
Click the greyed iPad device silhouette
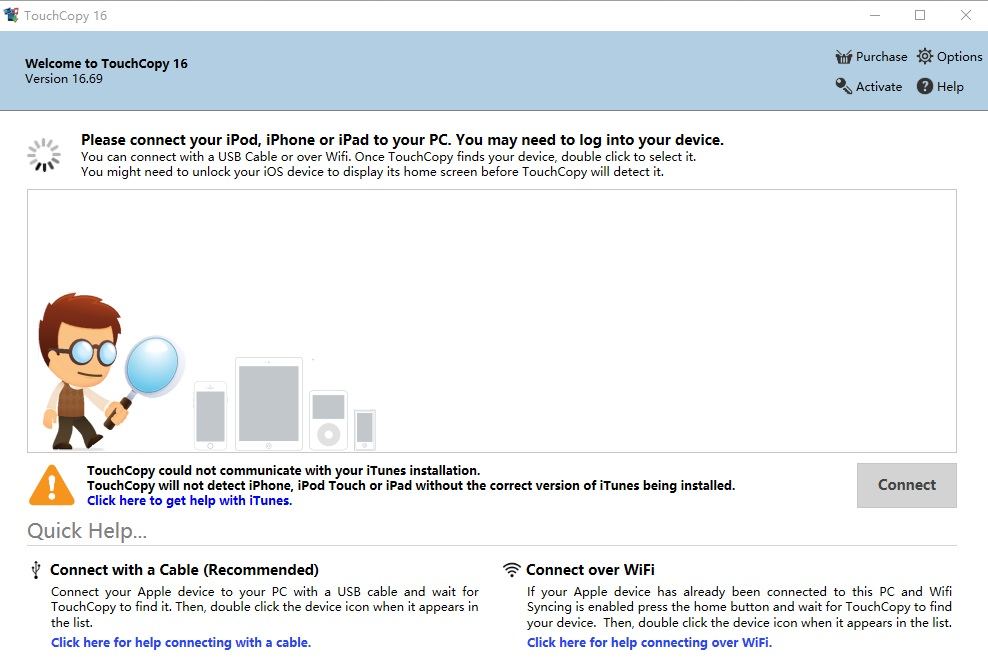[268, 404]
